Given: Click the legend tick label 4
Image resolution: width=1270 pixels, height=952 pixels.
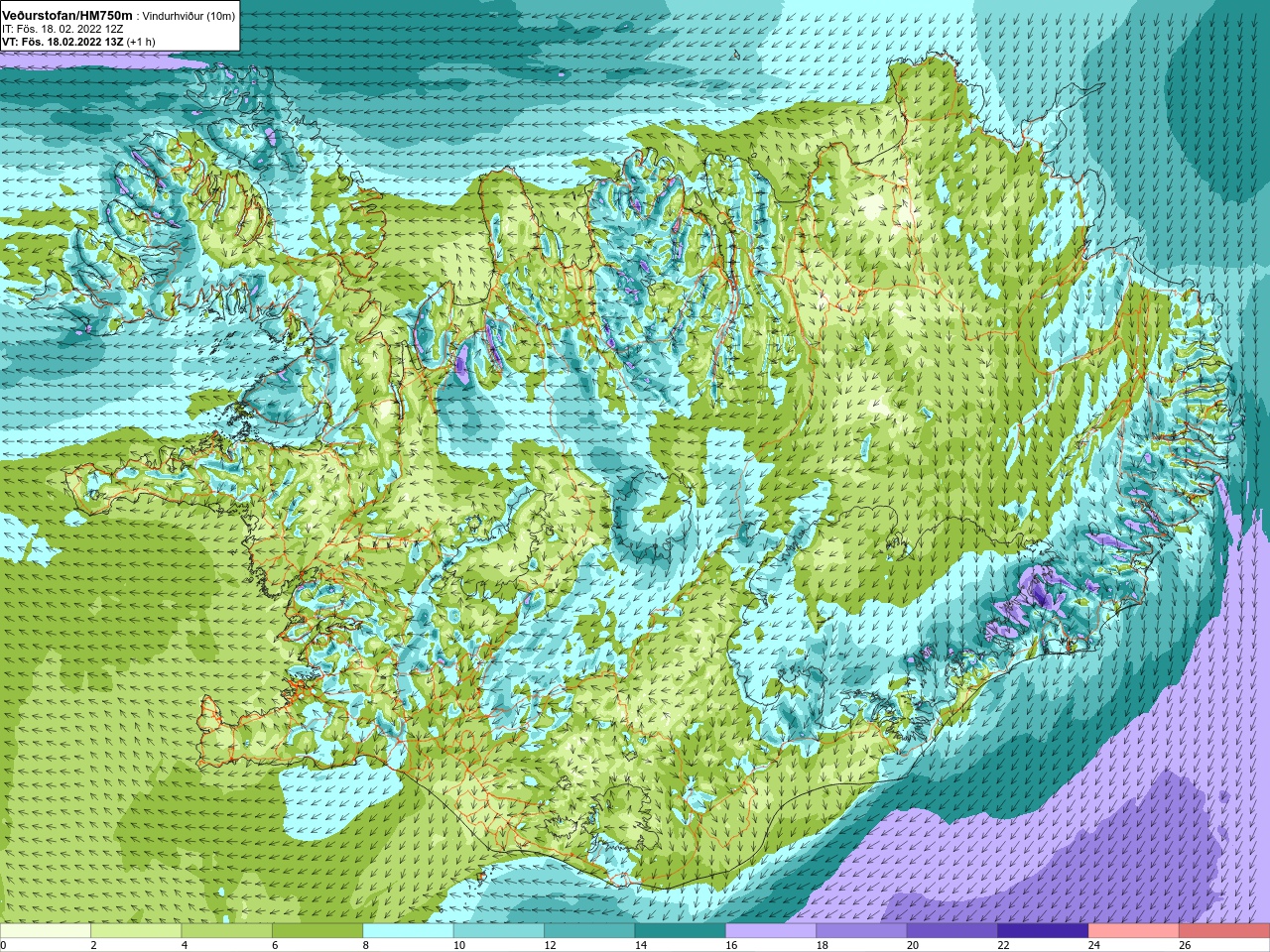Looking at the screenshot, I should tap(185, 945).
